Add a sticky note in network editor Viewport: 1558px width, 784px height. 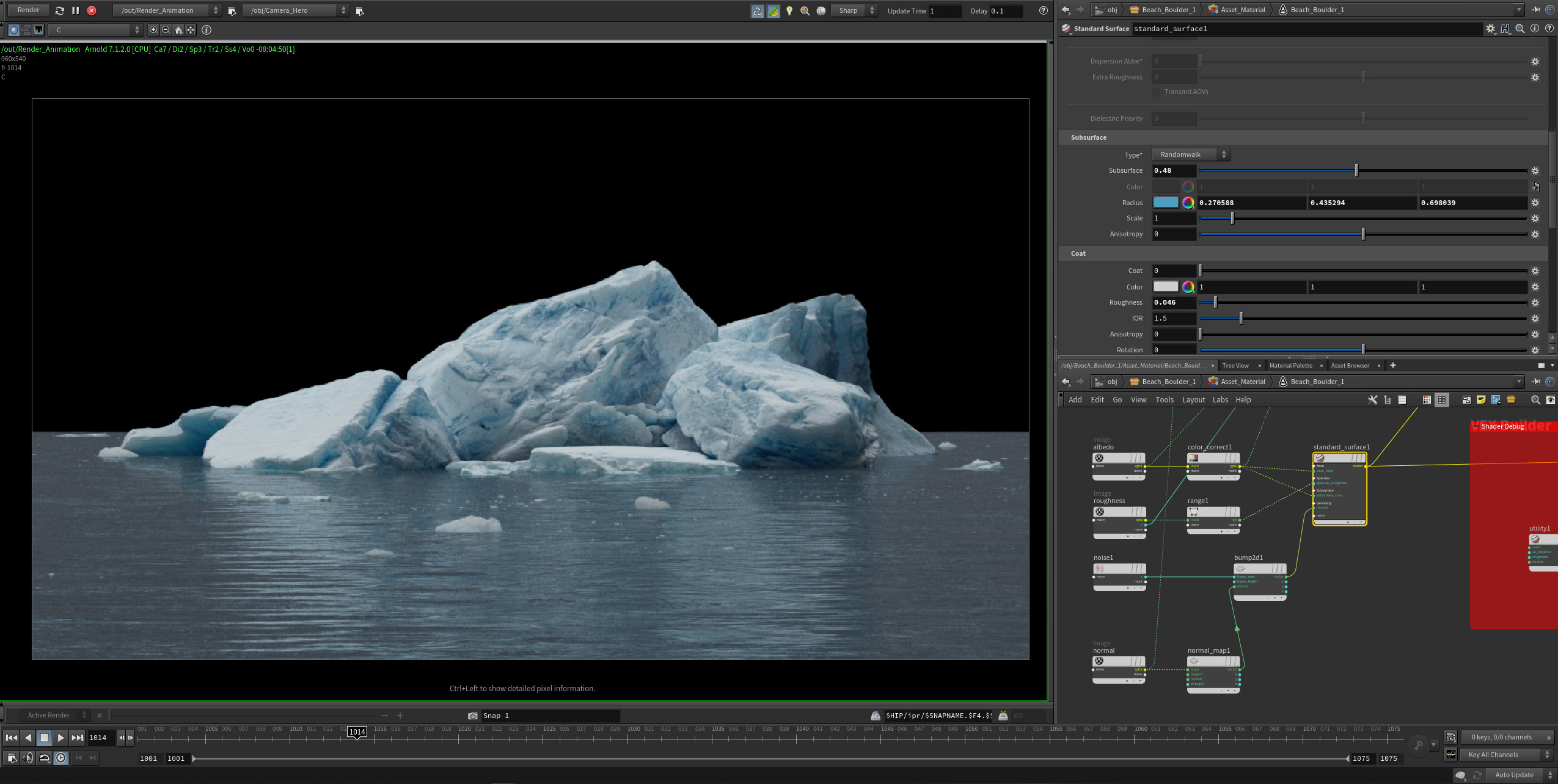(1481, 400)
